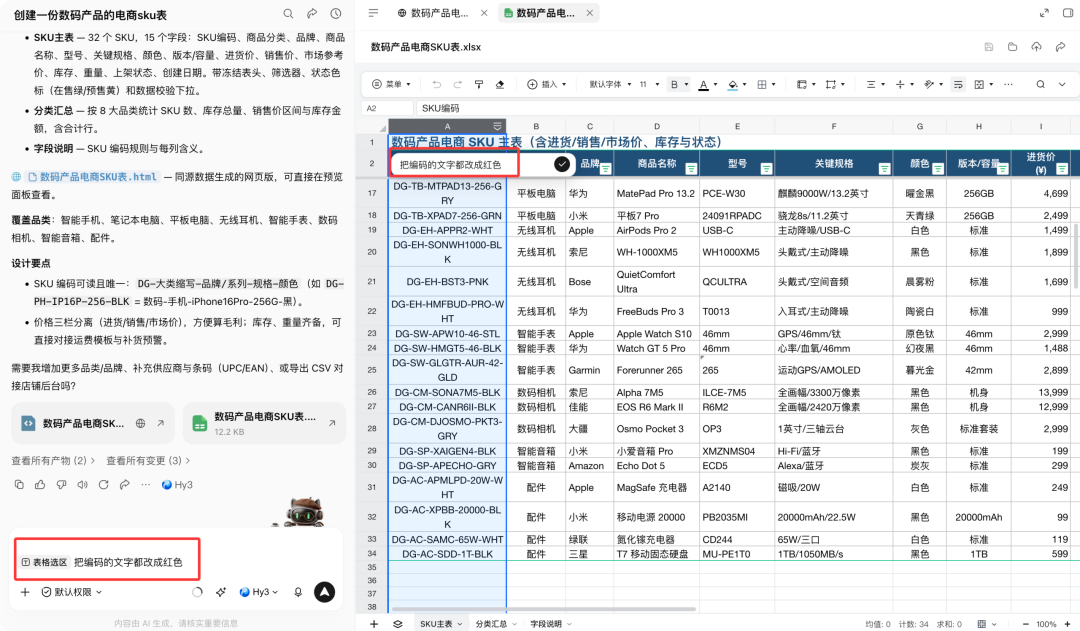Open filter on 型号 column header

(x=766, y=169)
